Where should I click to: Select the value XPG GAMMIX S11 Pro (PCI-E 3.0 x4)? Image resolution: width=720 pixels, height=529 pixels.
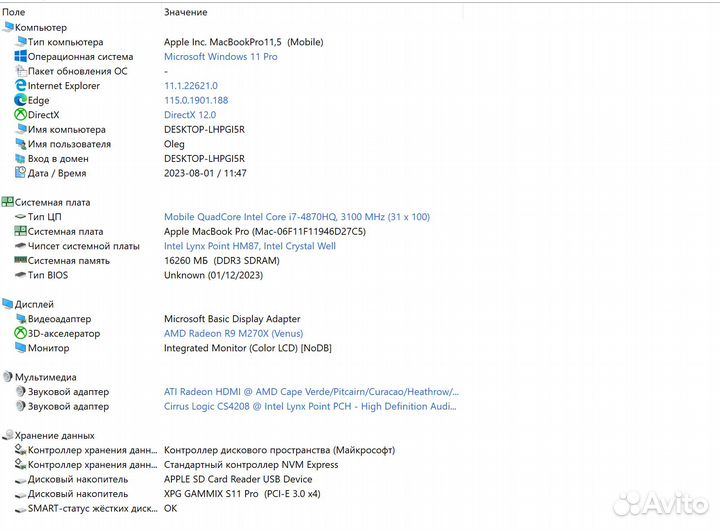242,494
